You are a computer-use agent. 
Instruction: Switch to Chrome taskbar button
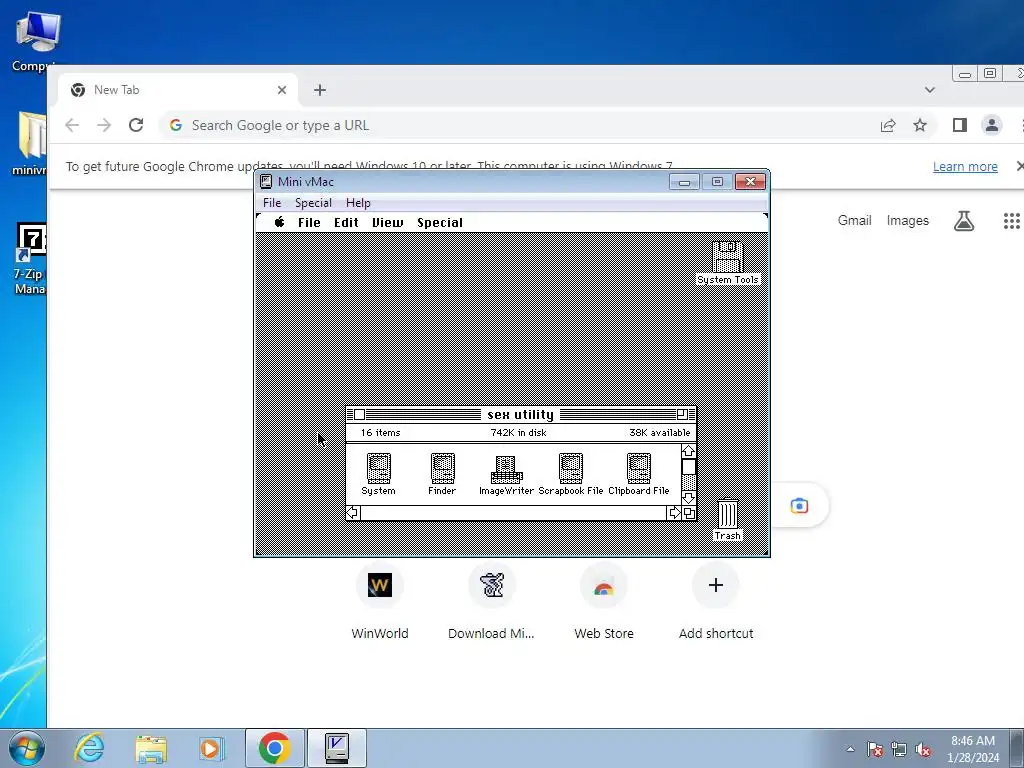coord(275,748)
